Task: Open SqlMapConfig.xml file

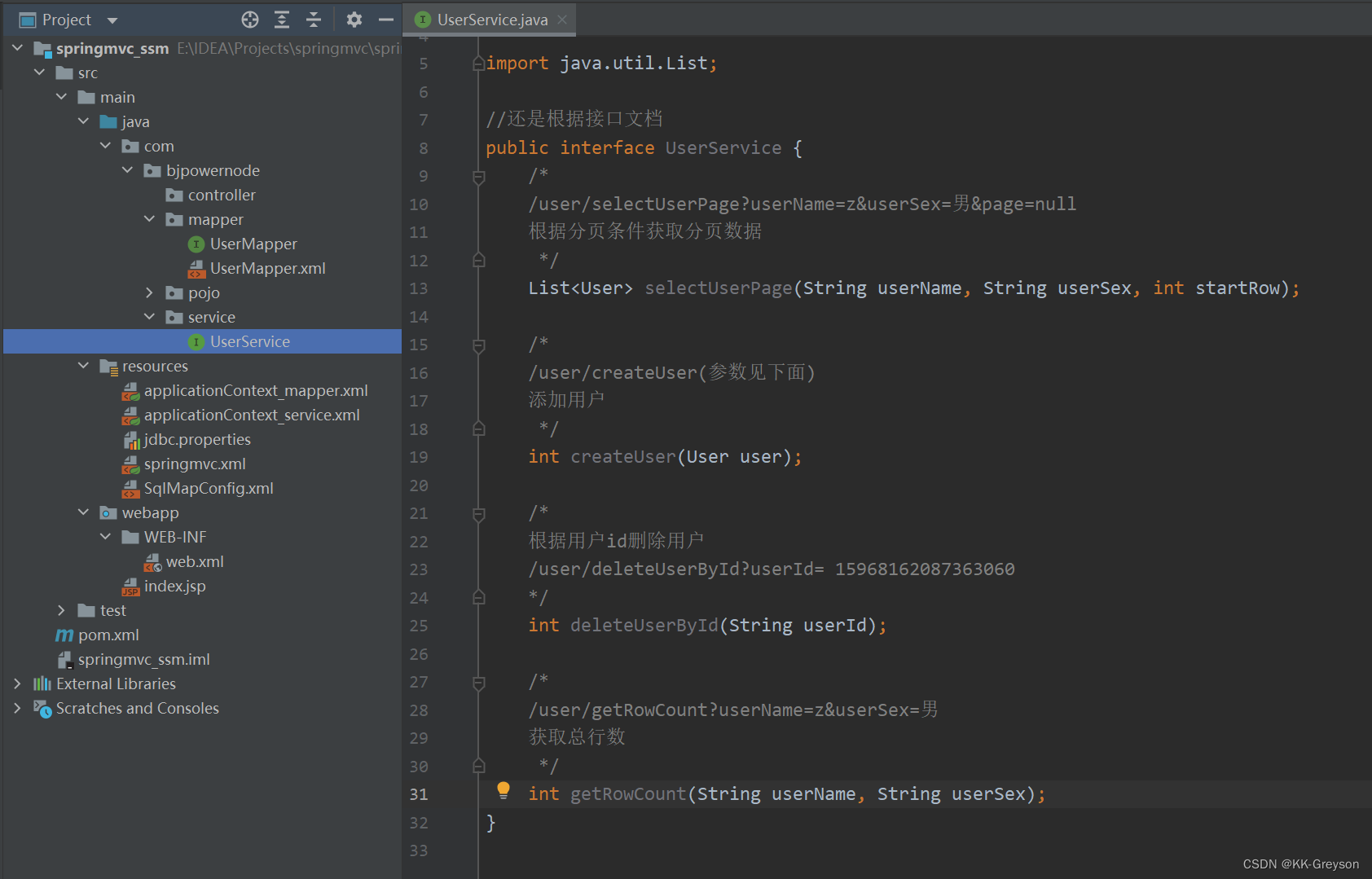Action: [209, 488]
